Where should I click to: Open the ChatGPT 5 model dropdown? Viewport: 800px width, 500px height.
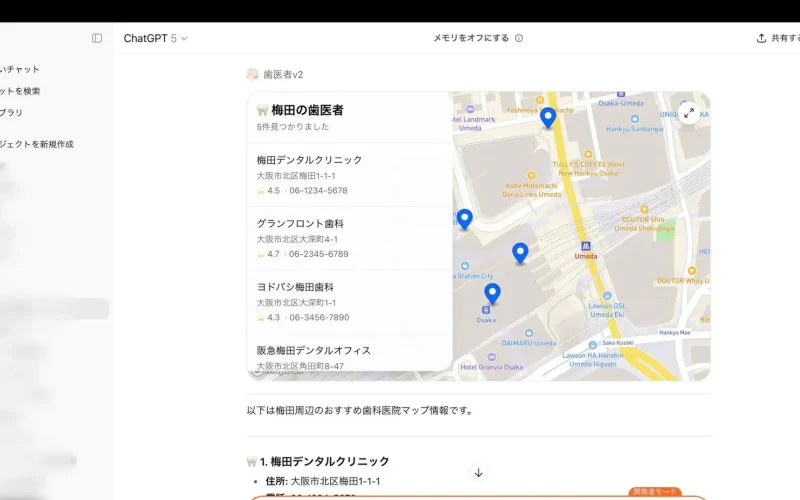[x=155, y=38]
